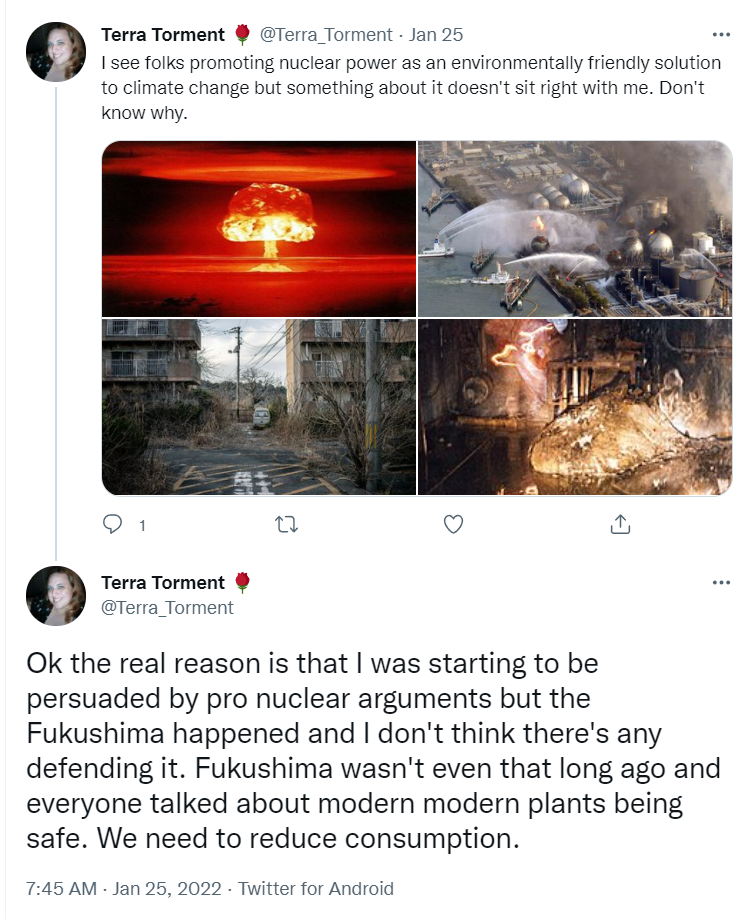Click the reply count number 1
748x919 pixels.
[142, 525]
